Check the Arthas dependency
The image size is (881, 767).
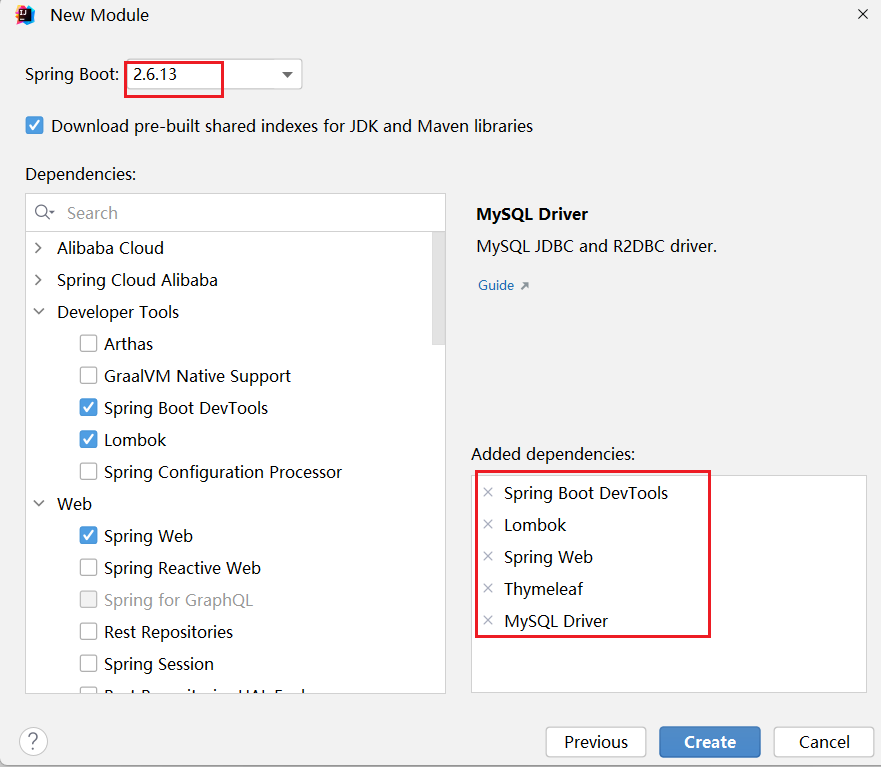click(88, 343)
